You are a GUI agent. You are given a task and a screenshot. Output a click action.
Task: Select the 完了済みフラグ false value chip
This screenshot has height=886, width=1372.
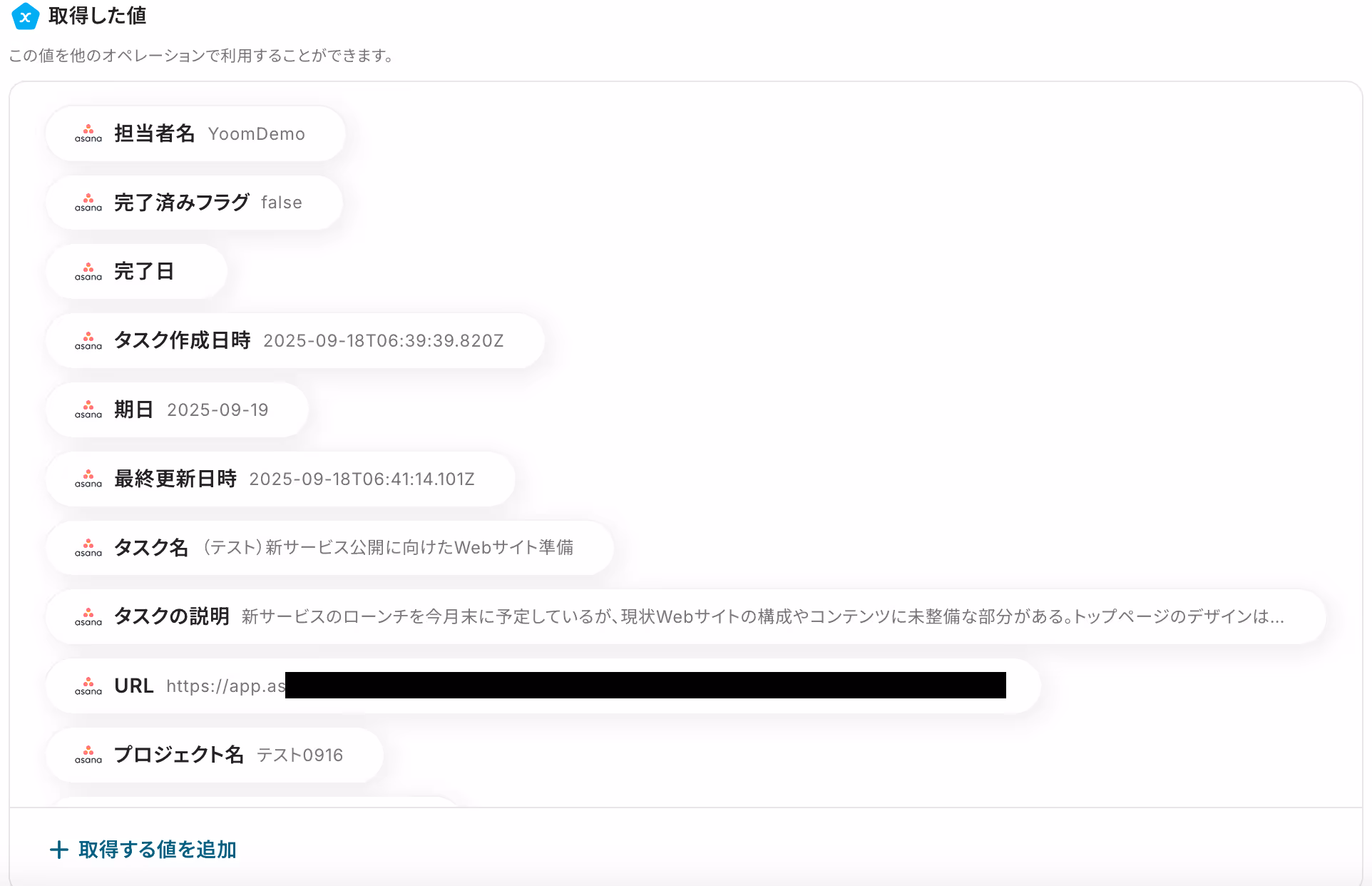pos(194,203)
